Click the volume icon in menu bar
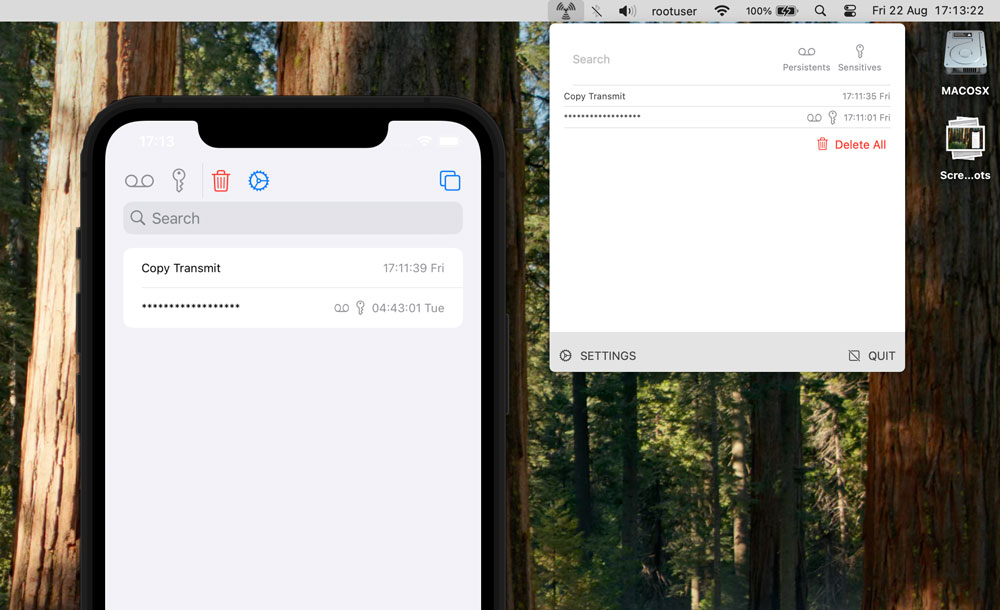Screen dimensions: 1000x610 (627, 11)
